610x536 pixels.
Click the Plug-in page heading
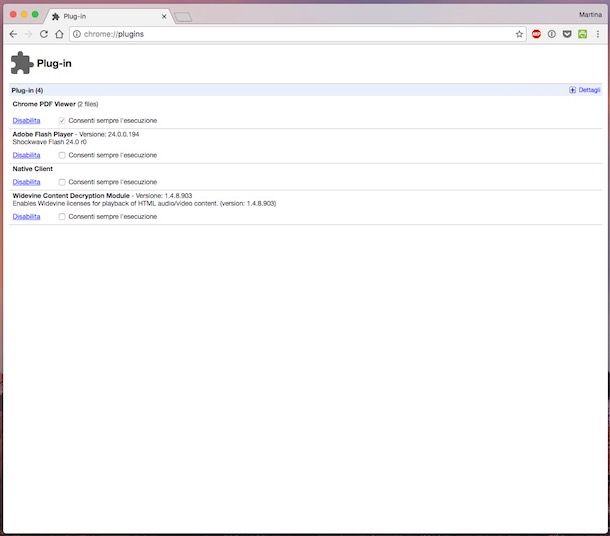pos(54,63)
